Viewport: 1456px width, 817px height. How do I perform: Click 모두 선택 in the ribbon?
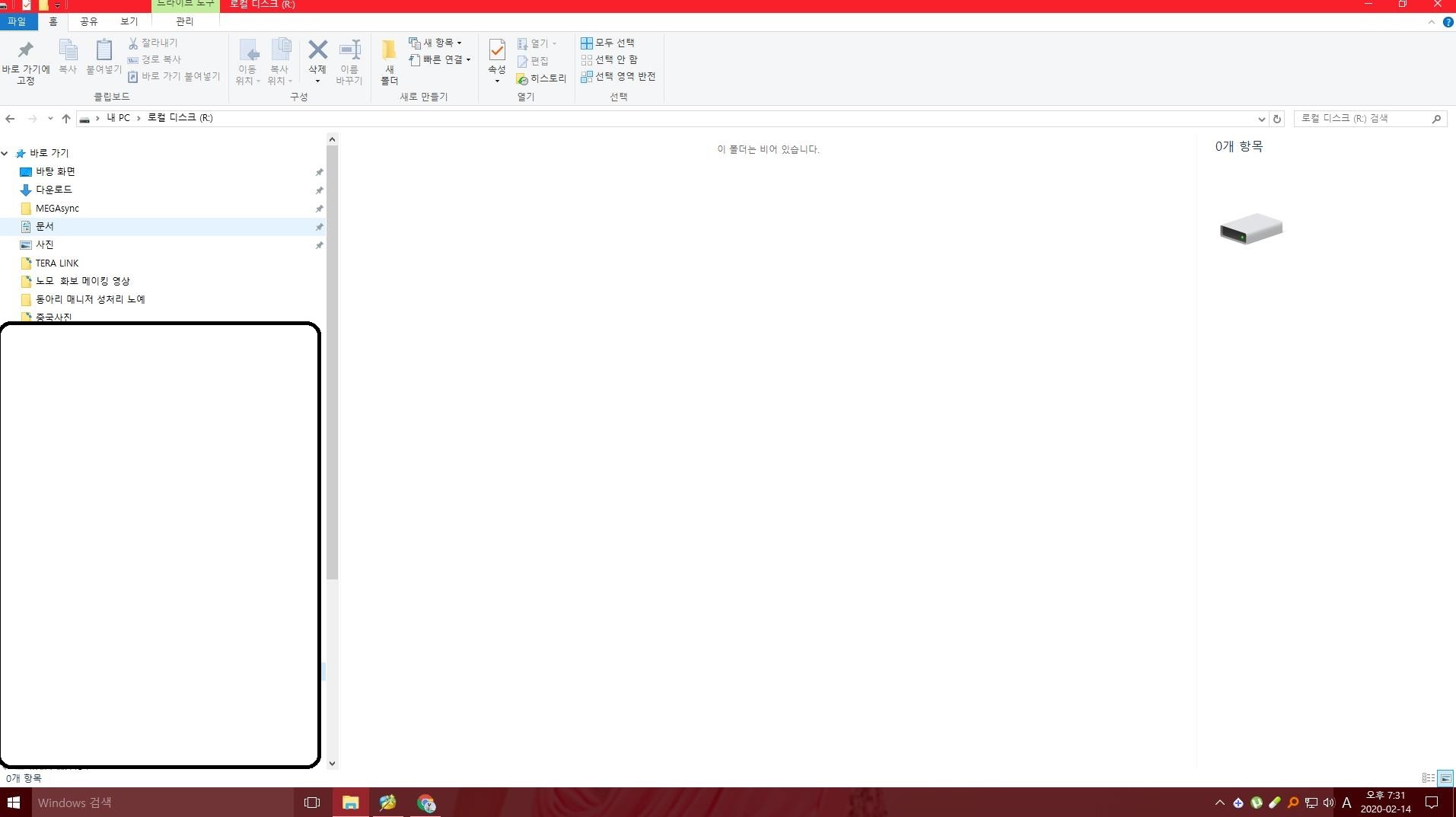point(607,43)
